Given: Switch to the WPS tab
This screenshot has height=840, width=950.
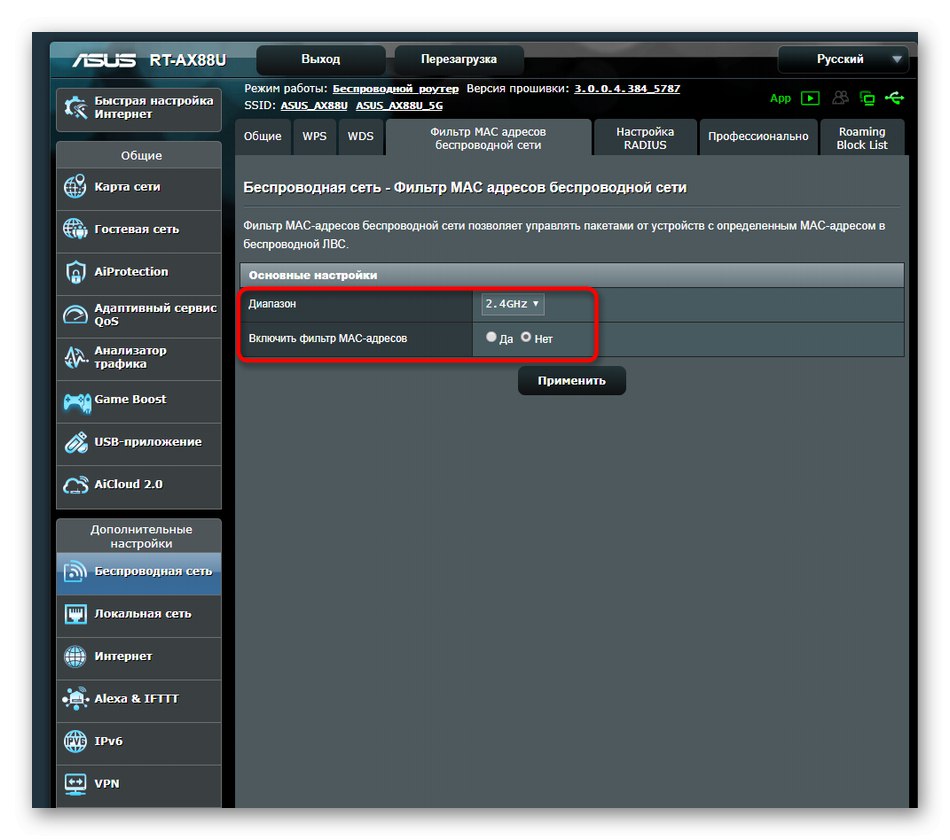Looking at the screenshot, I should [314, 136].
